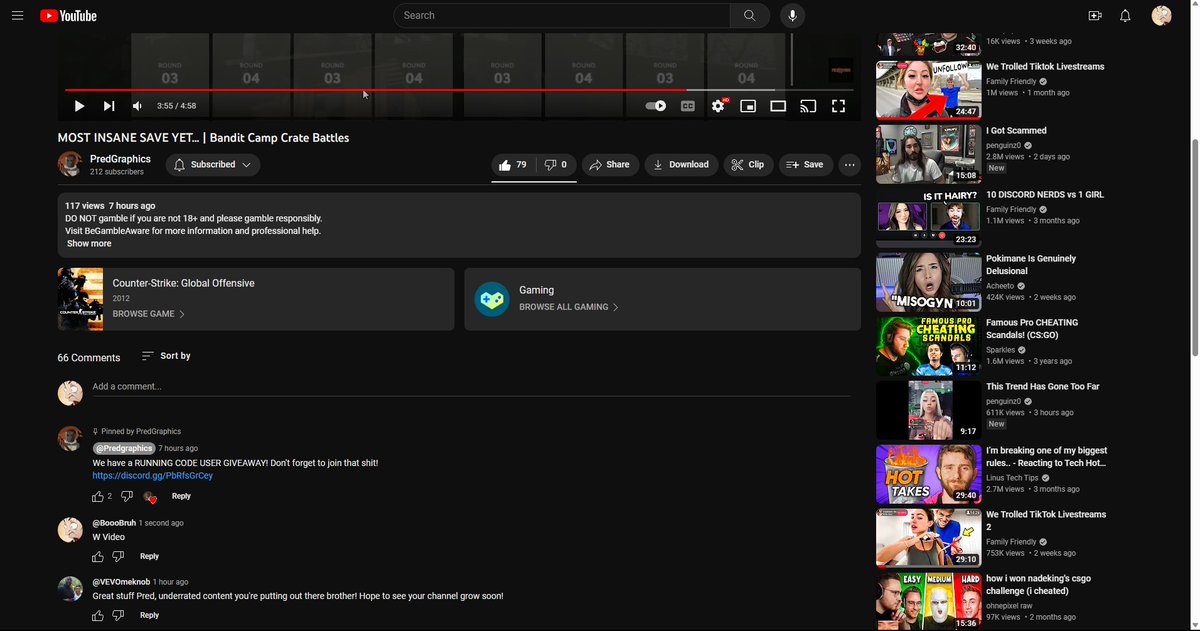Toggle the autoplay switch
The width and height of the screenshot is (1200, 631).
point(656,106)
